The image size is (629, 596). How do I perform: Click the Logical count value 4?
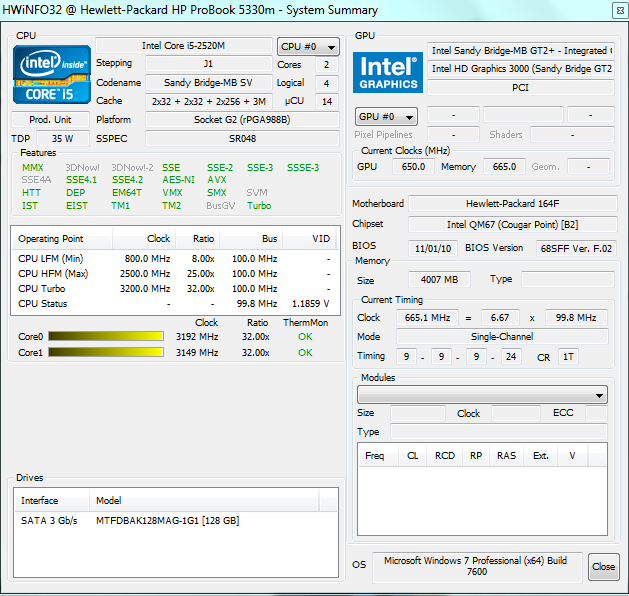click(x=327, y=83)
